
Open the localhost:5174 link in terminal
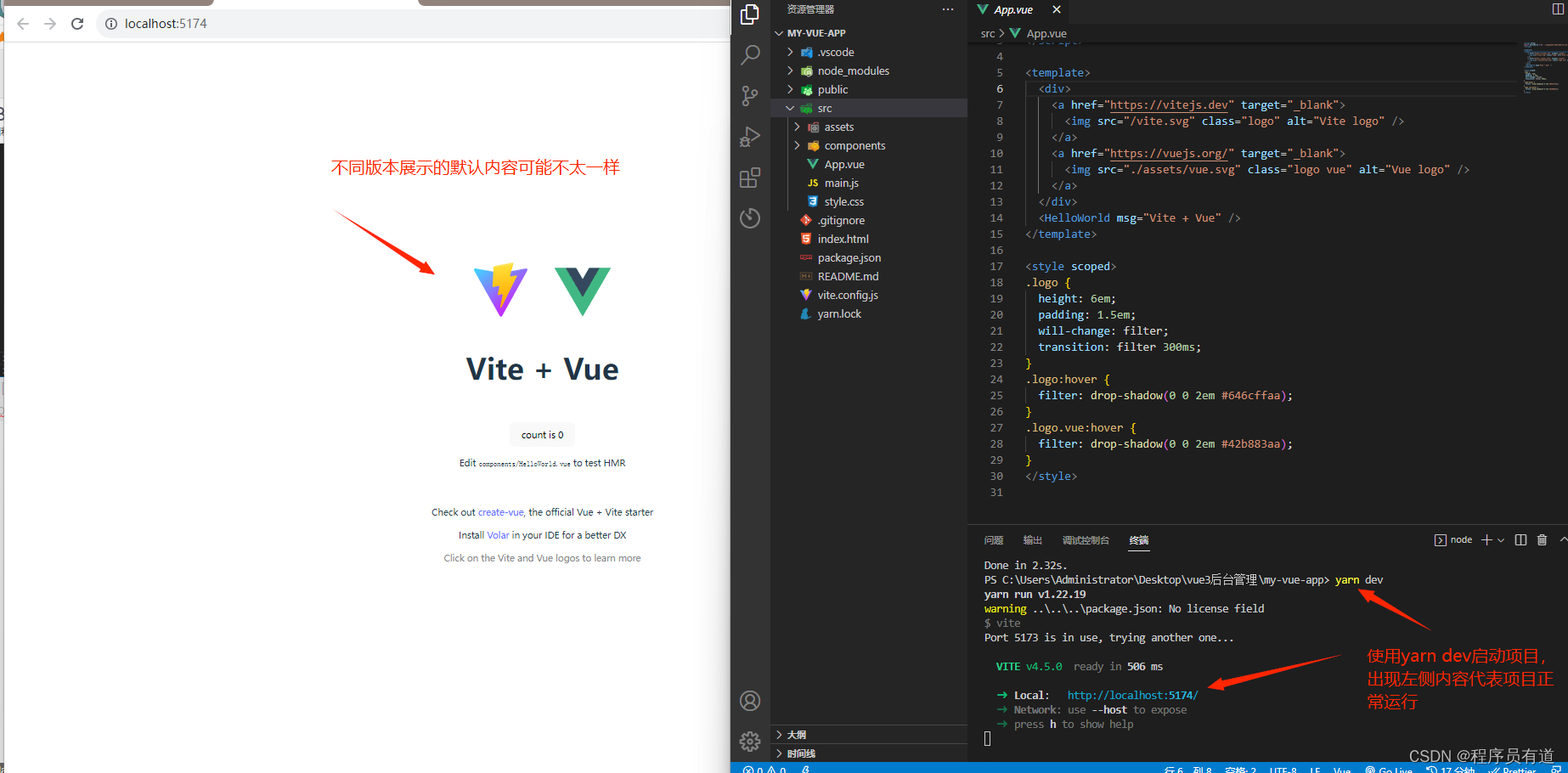[x=1132, y=695]
